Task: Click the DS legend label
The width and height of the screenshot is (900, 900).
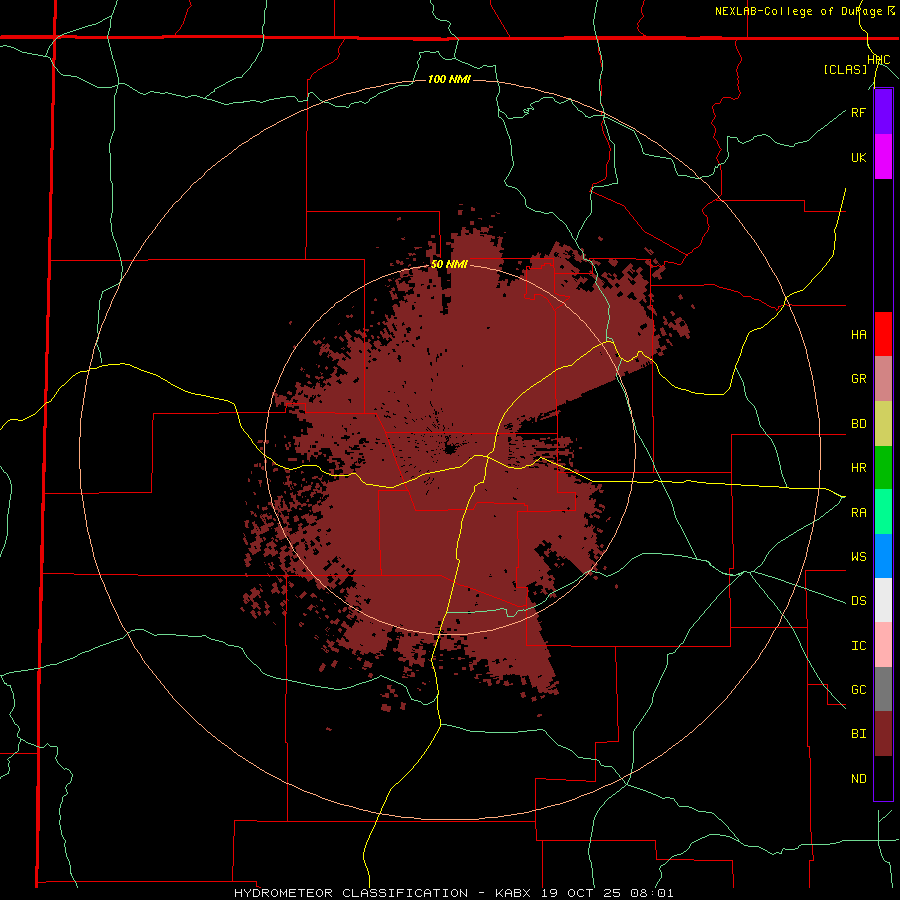Action: (x=858, y=601)
